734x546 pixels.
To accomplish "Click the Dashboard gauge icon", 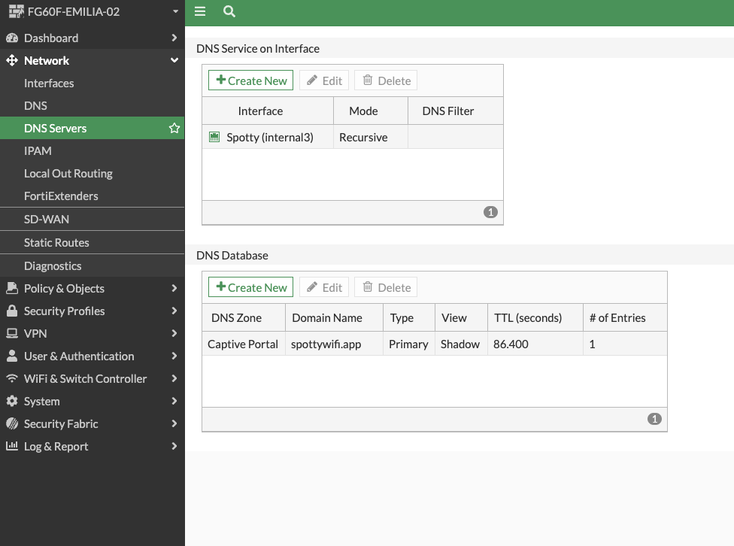I will click(x=12, y=38).
